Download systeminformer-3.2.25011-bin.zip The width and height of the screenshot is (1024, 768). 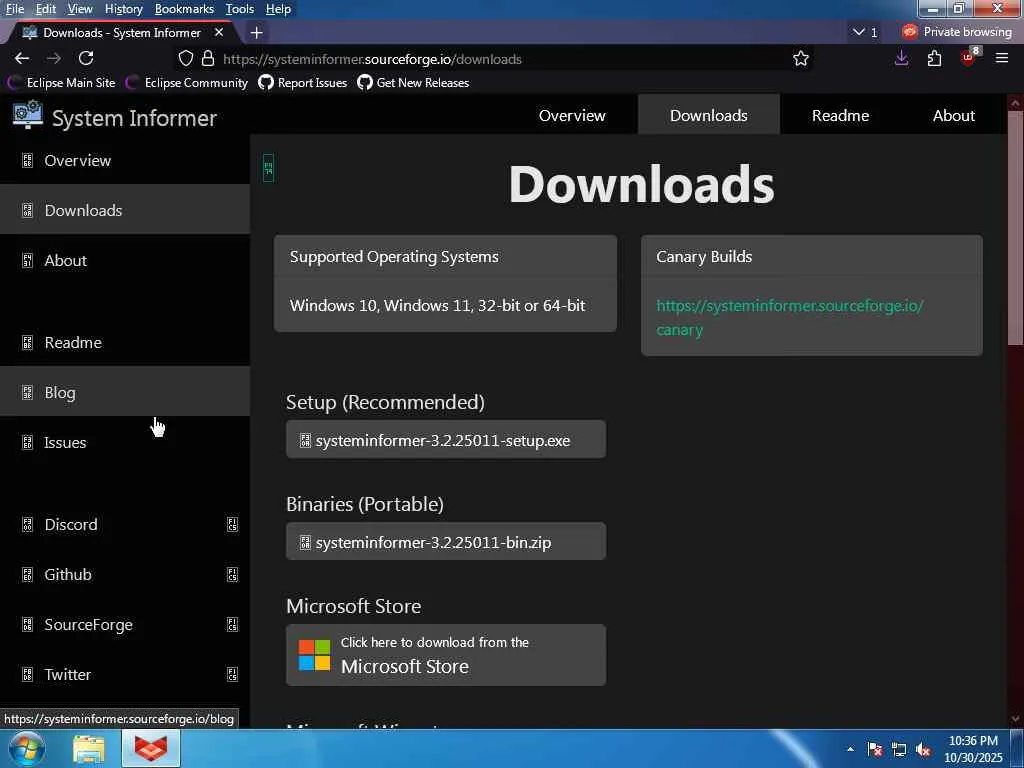(x=445, y=542)
